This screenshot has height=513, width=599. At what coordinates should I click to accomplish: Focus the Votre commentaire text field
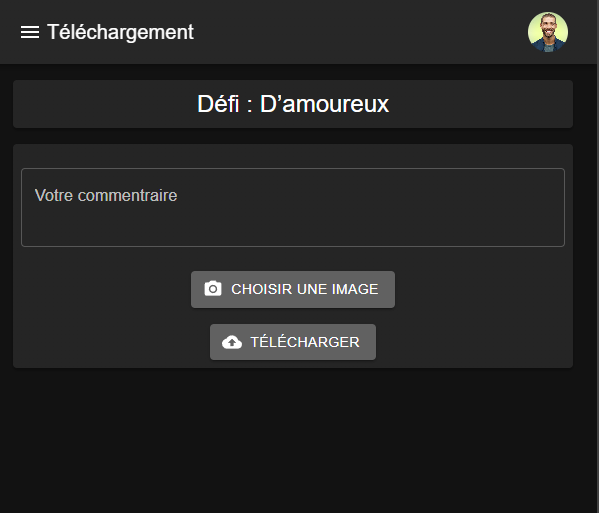pyautogui.click(x=293, y=207)
